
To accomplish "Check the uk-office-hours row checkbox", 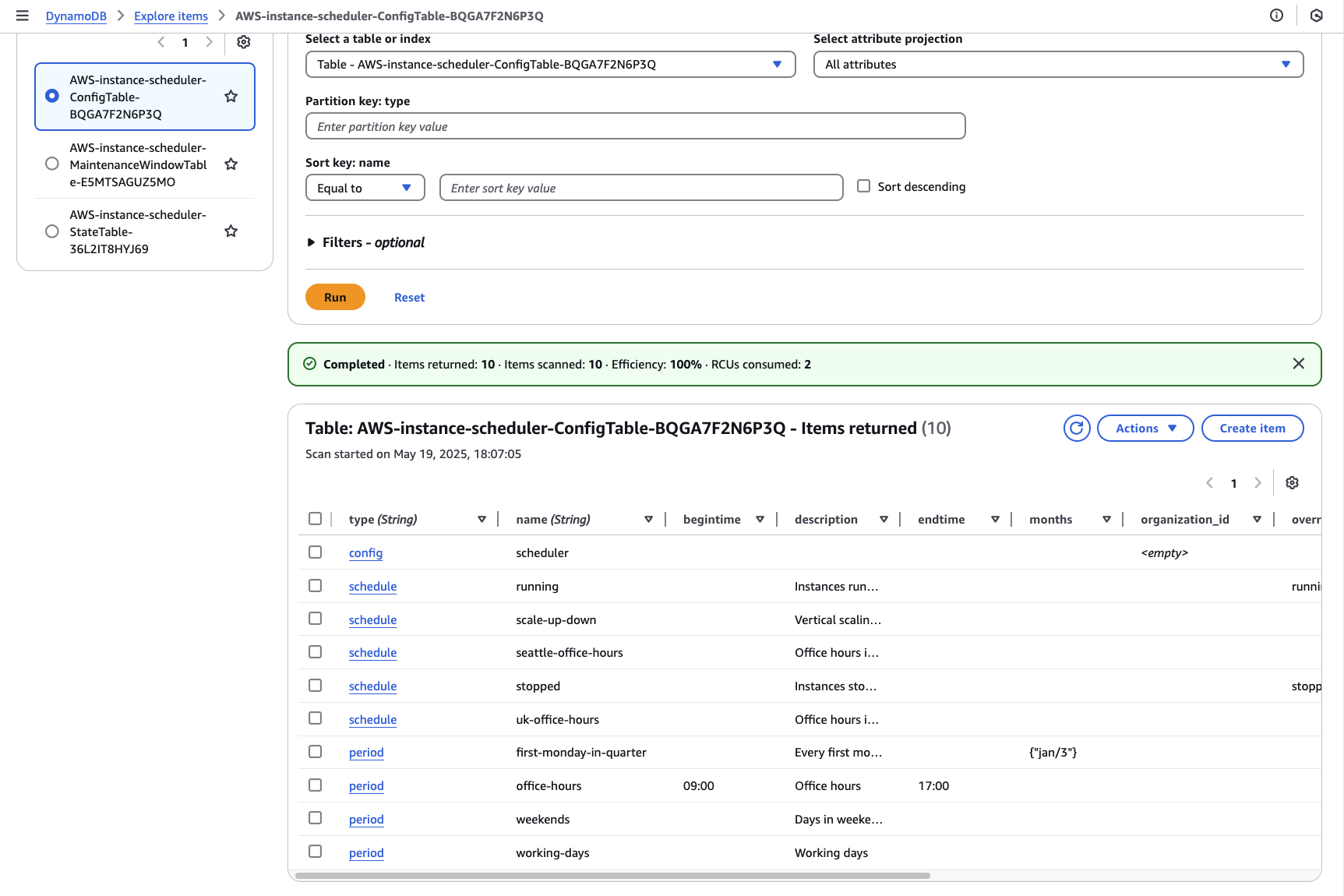I will point(315,718).
